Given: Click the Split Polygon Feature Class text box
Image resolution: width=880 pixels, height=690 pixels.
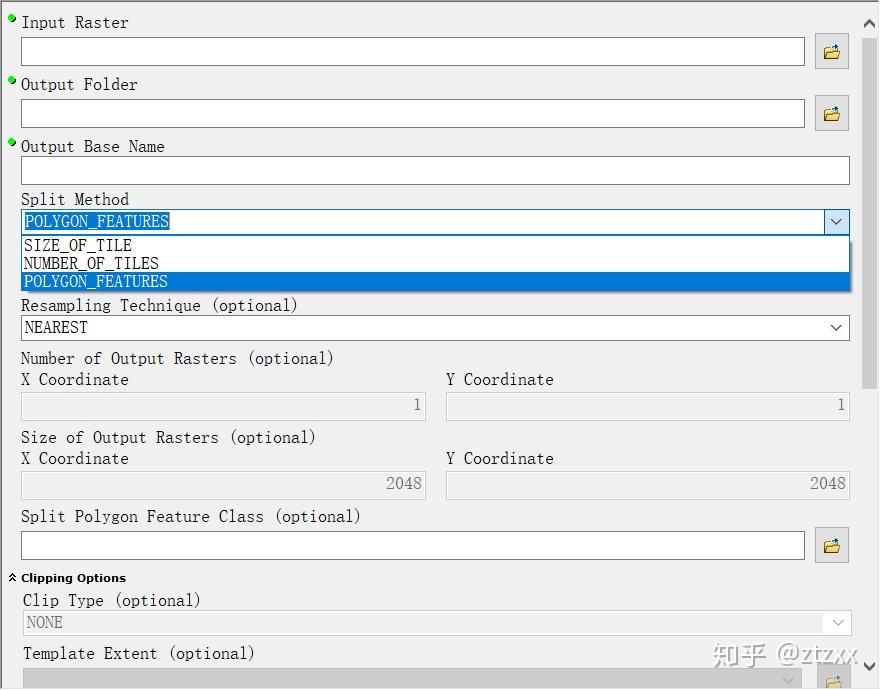Looking at the screenshot, I should [x=412, y=544].
